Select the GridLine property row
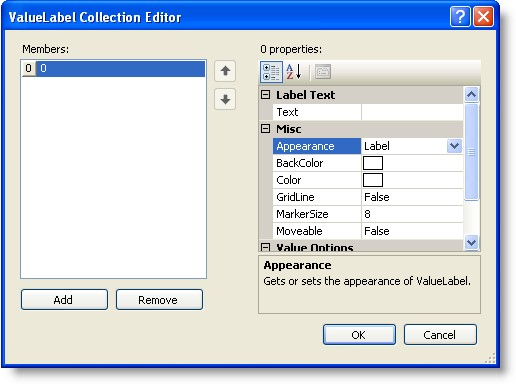The width and height of the screenshot is (516, 384). [368, 197]
